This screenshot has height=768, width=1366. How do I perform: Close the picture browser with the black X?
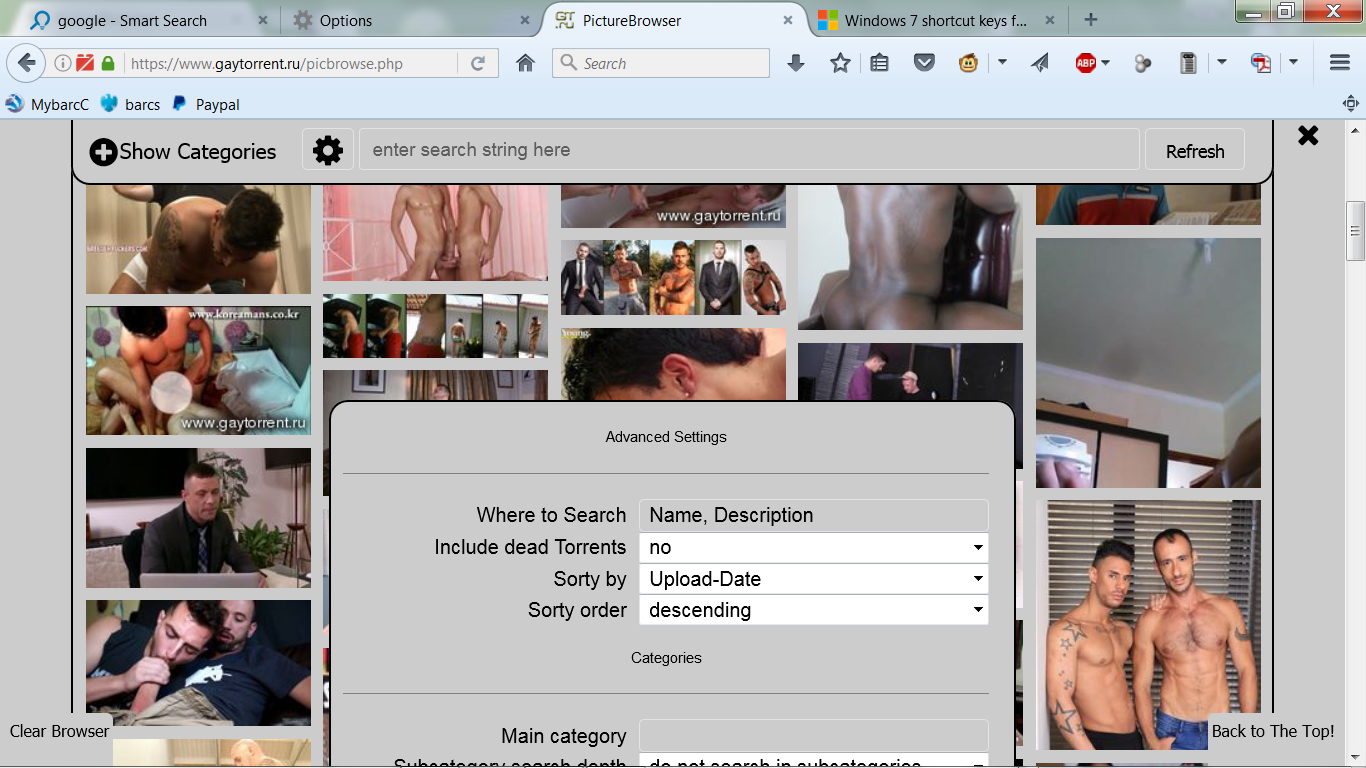[1308, 136]
